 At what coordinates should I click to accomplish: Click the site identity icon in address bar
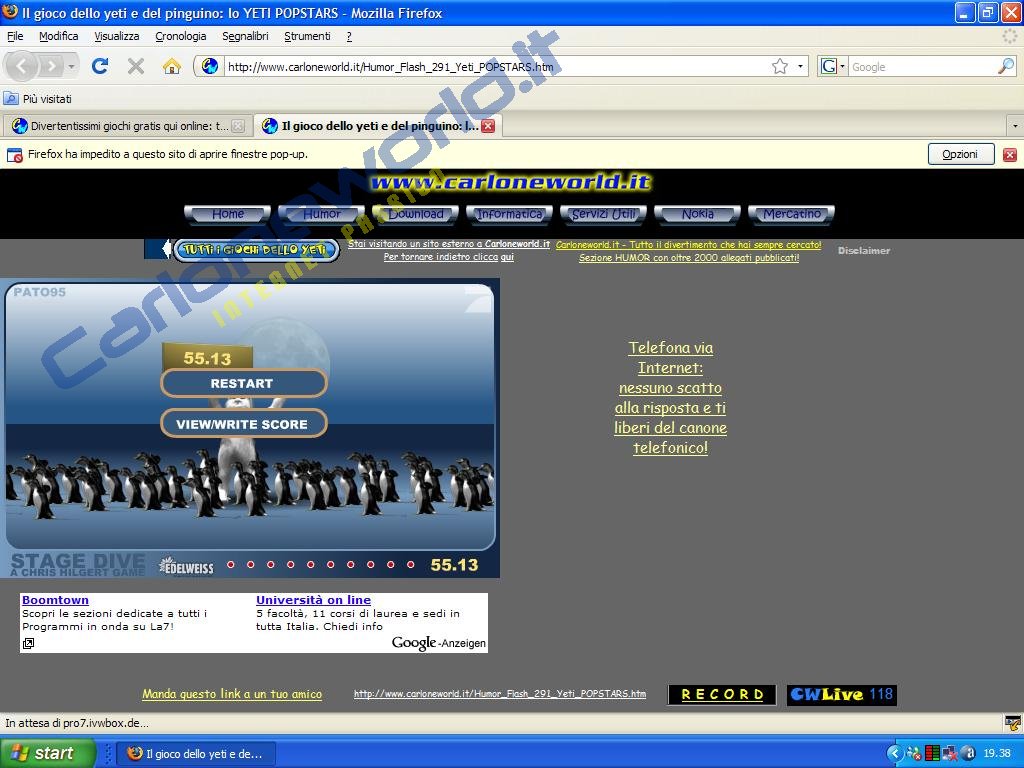coord(210,66)
